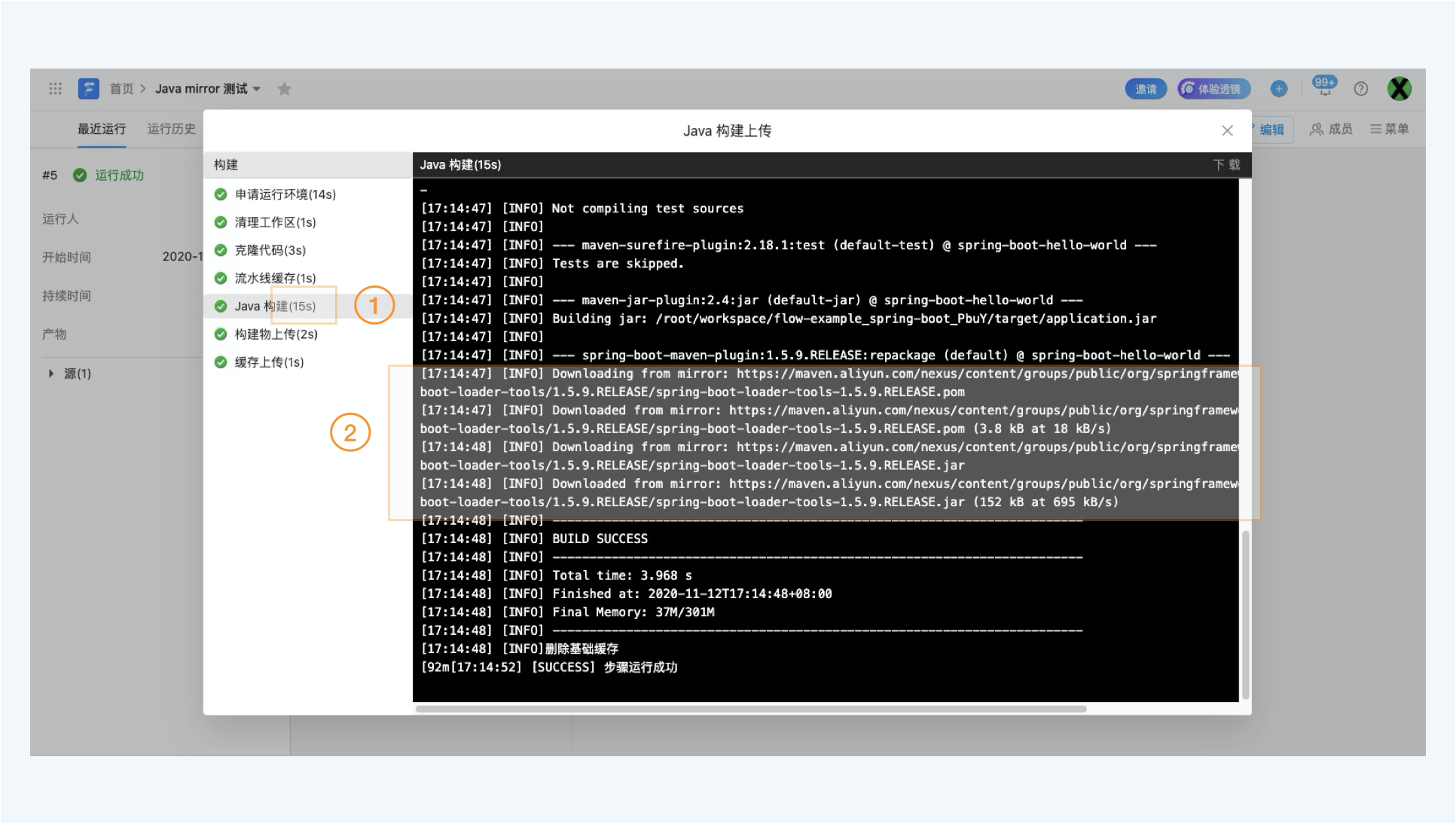Open 成员 members panel
The image size is (1456, 824).
1331,130
